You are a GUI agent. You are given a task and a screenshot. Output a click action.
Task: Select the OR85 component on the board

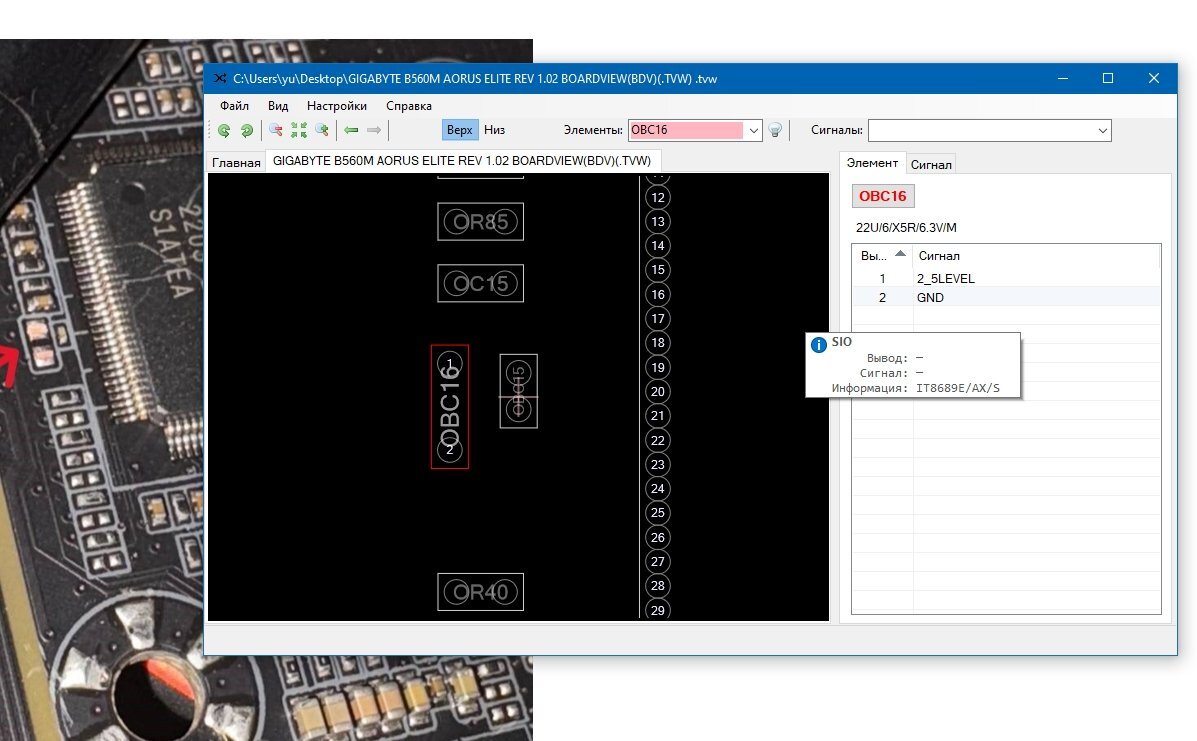tap(480, 222)
